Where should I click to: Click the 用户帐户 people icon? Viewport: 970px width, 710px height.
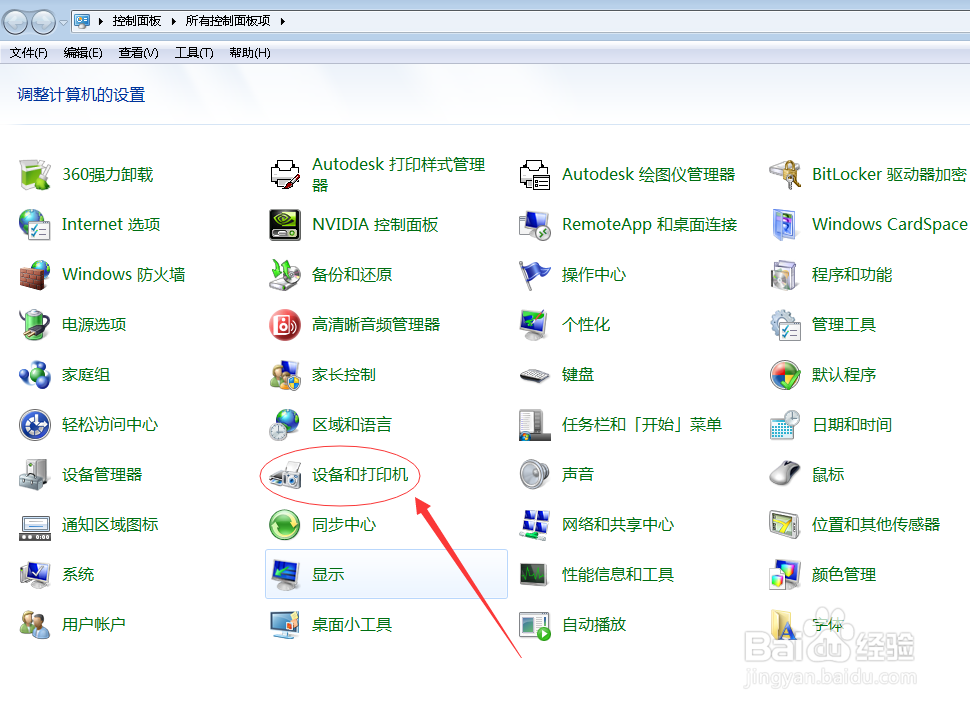click(35, 625)
